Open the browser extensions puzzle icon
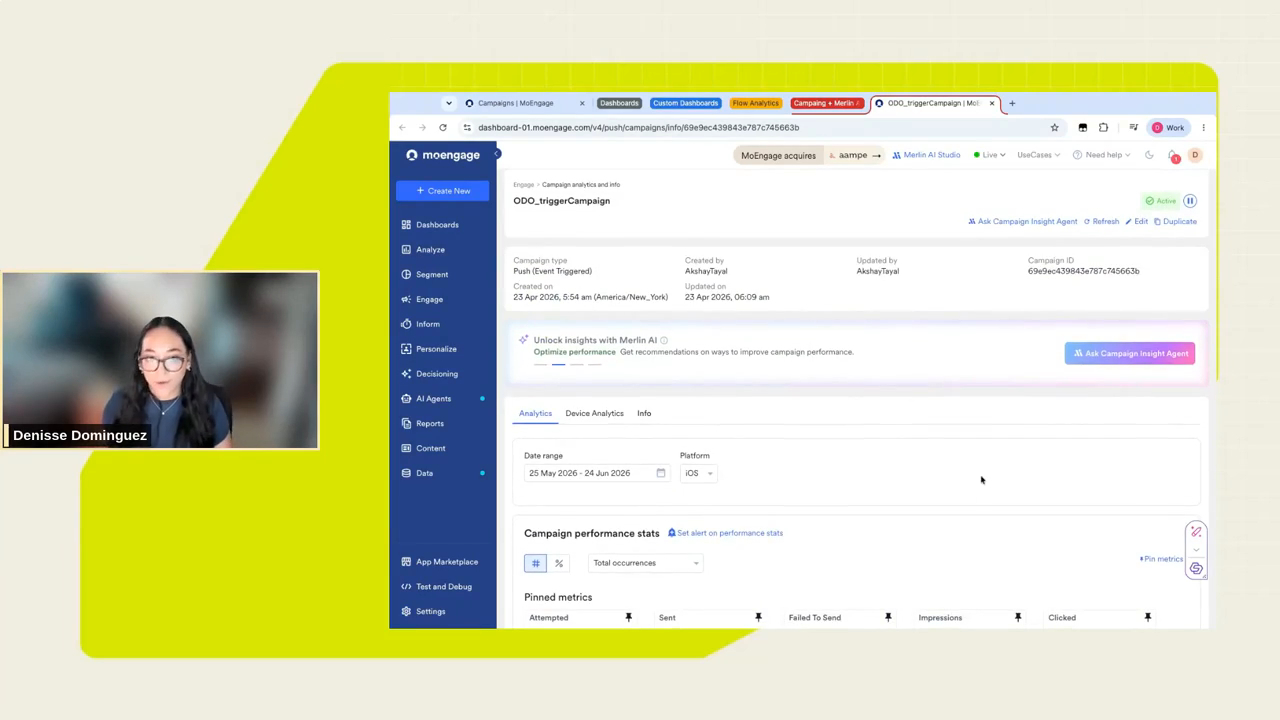This screenshot has width=1280, height=720. (x=1103, y=128)
